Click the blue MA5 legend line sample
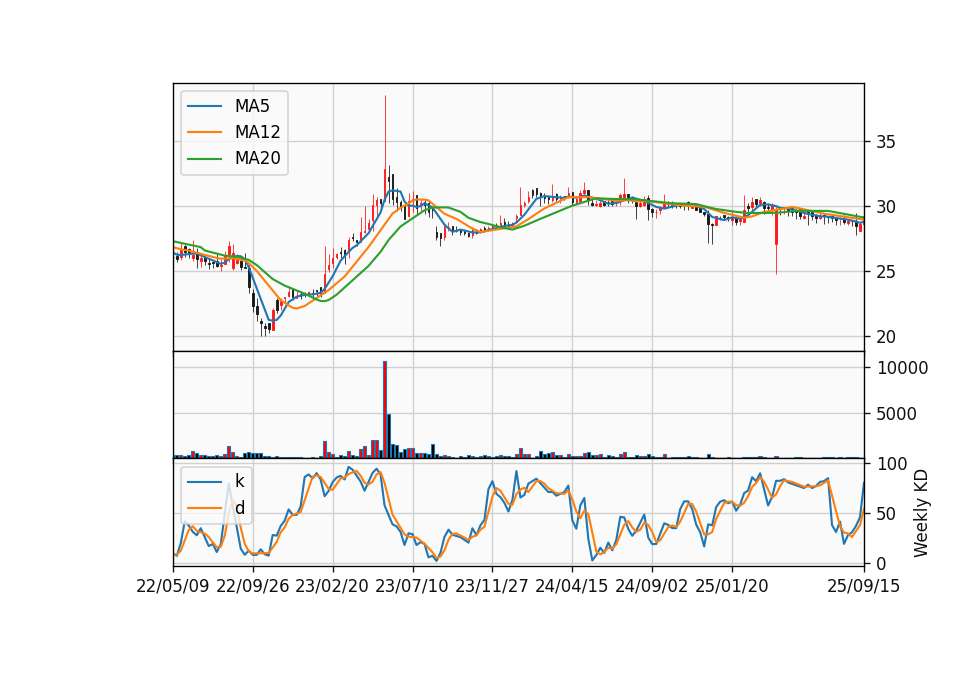 tap(204, 106)
